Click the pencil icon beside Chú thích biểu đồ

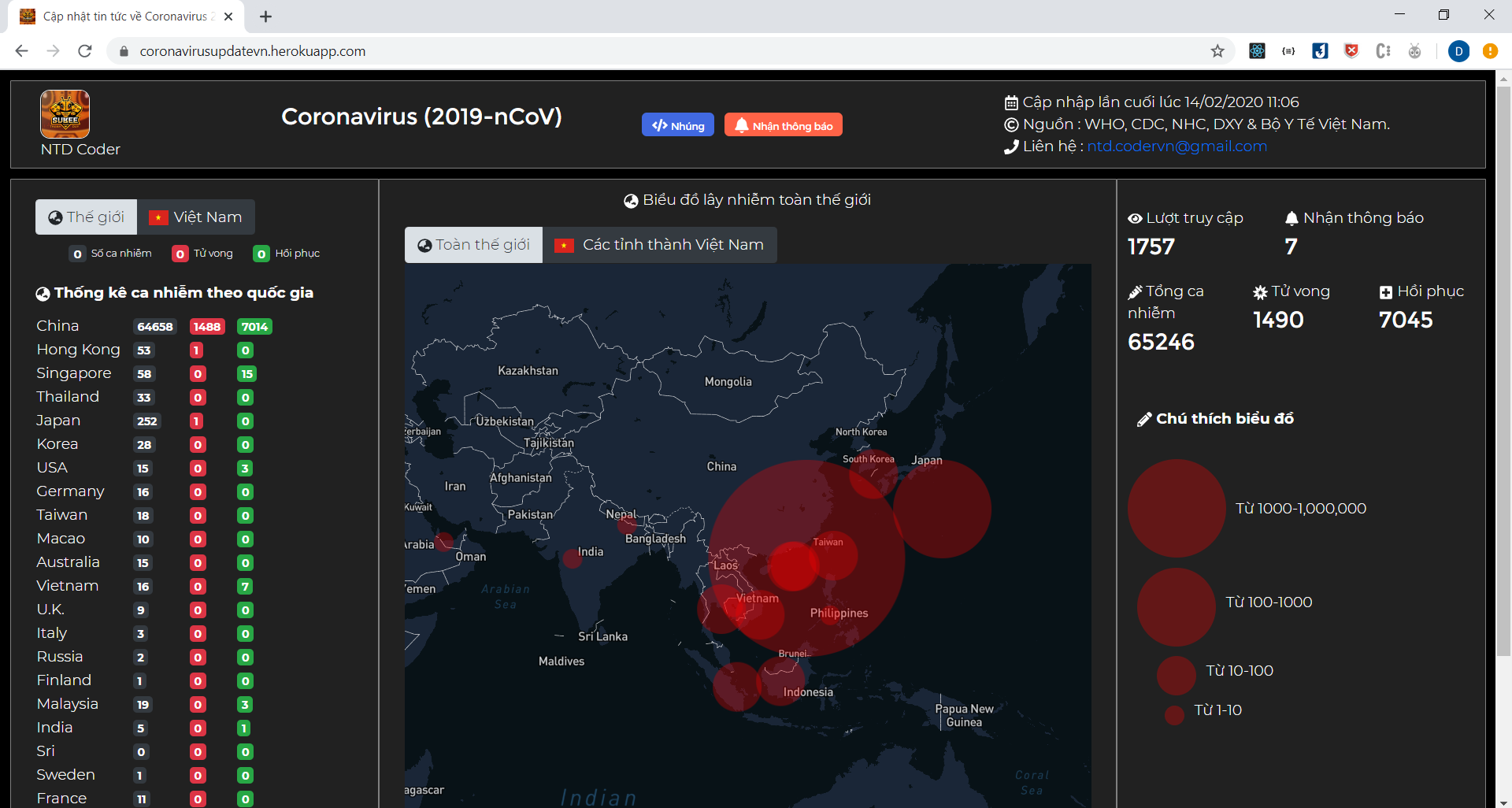pos(1144,420)
